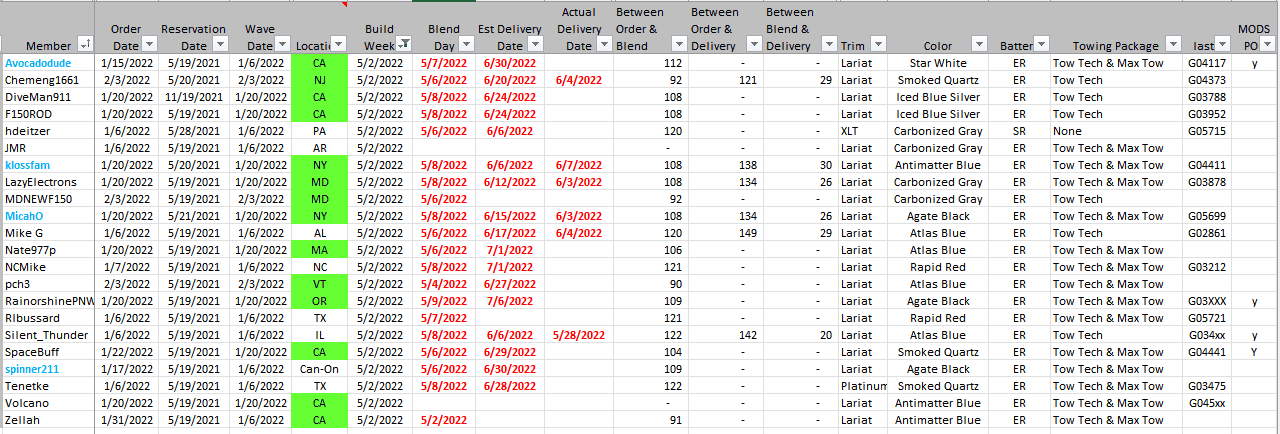Open the Member column sort dropdown
The width and height of the screenshot is (1280, 434).
pos(85,45)
